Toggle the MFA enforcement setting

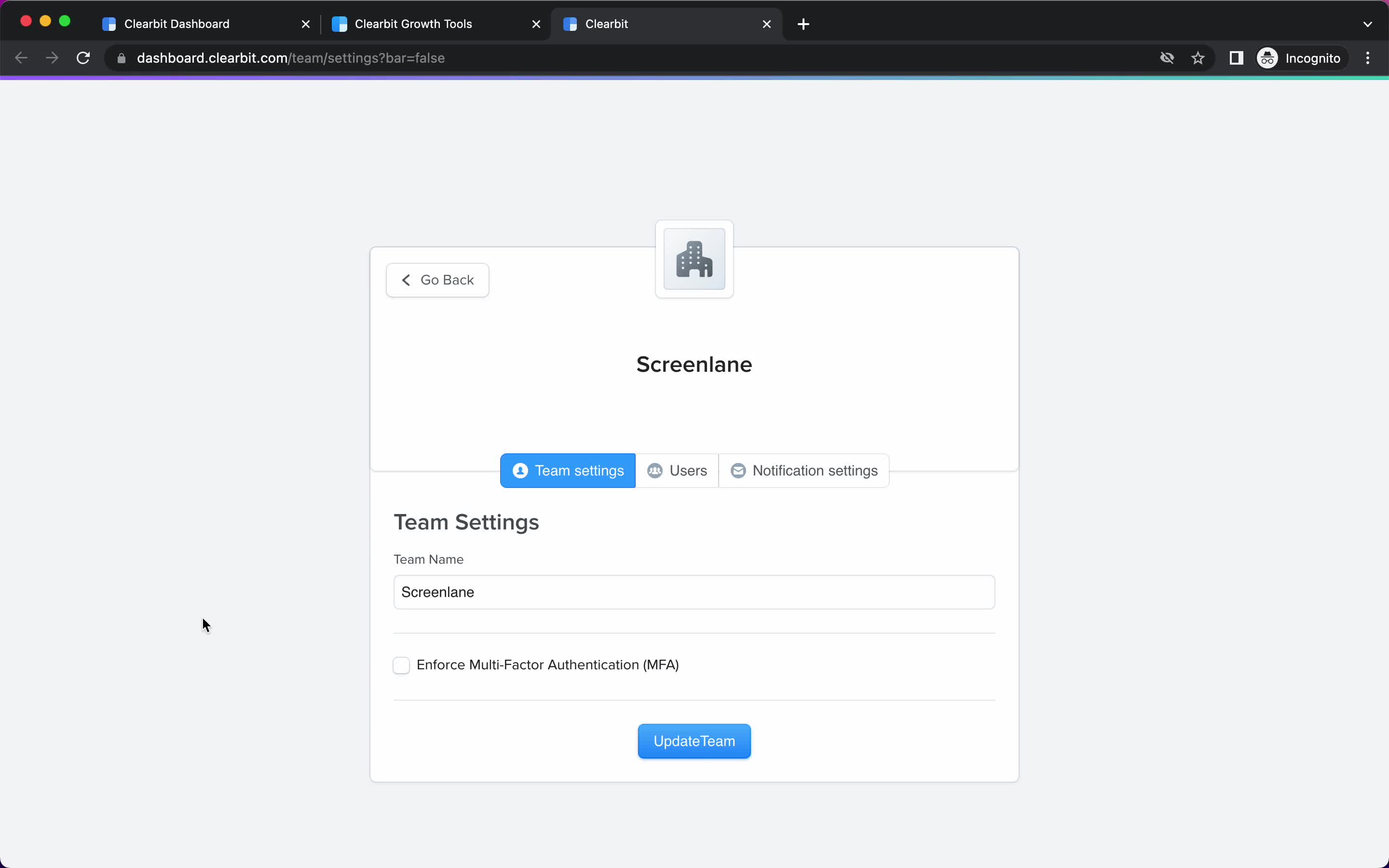tap(401, 664)
